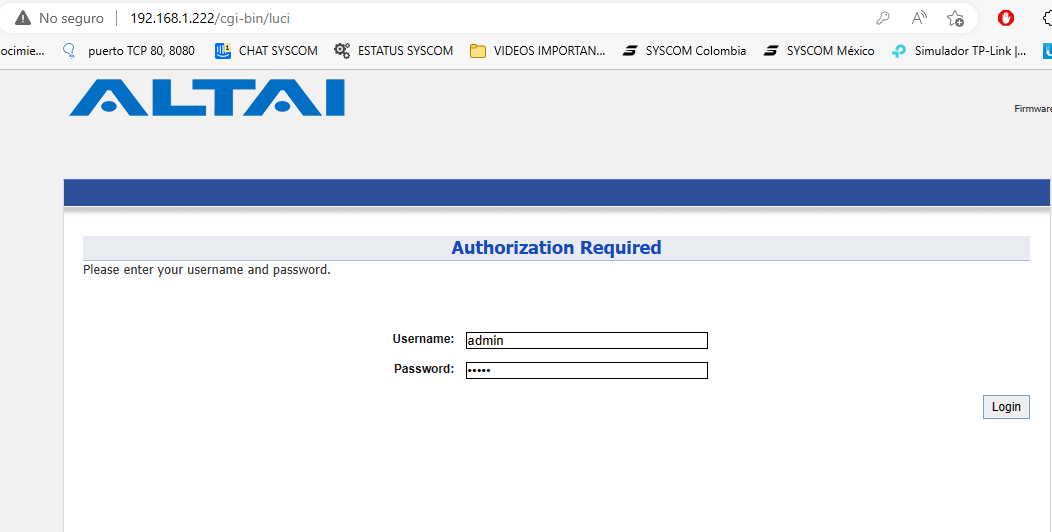Click the Username input field
The width and height of the screenshot is (1052, 532).
pyautogui.click(x=587, y=340)
